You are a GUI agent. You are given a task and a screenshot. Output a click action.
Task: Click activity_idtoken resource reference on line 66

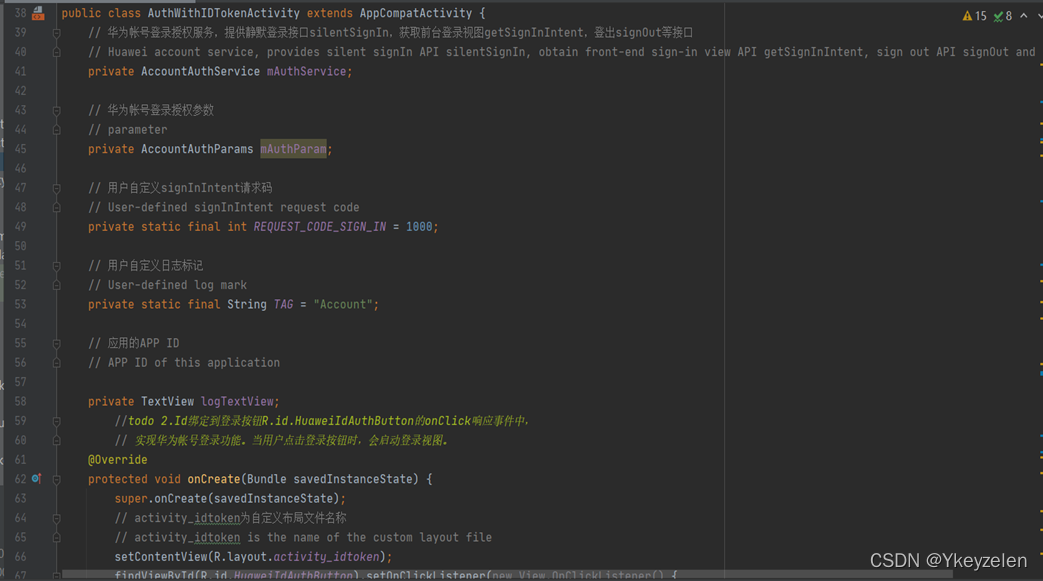point(326,556)
